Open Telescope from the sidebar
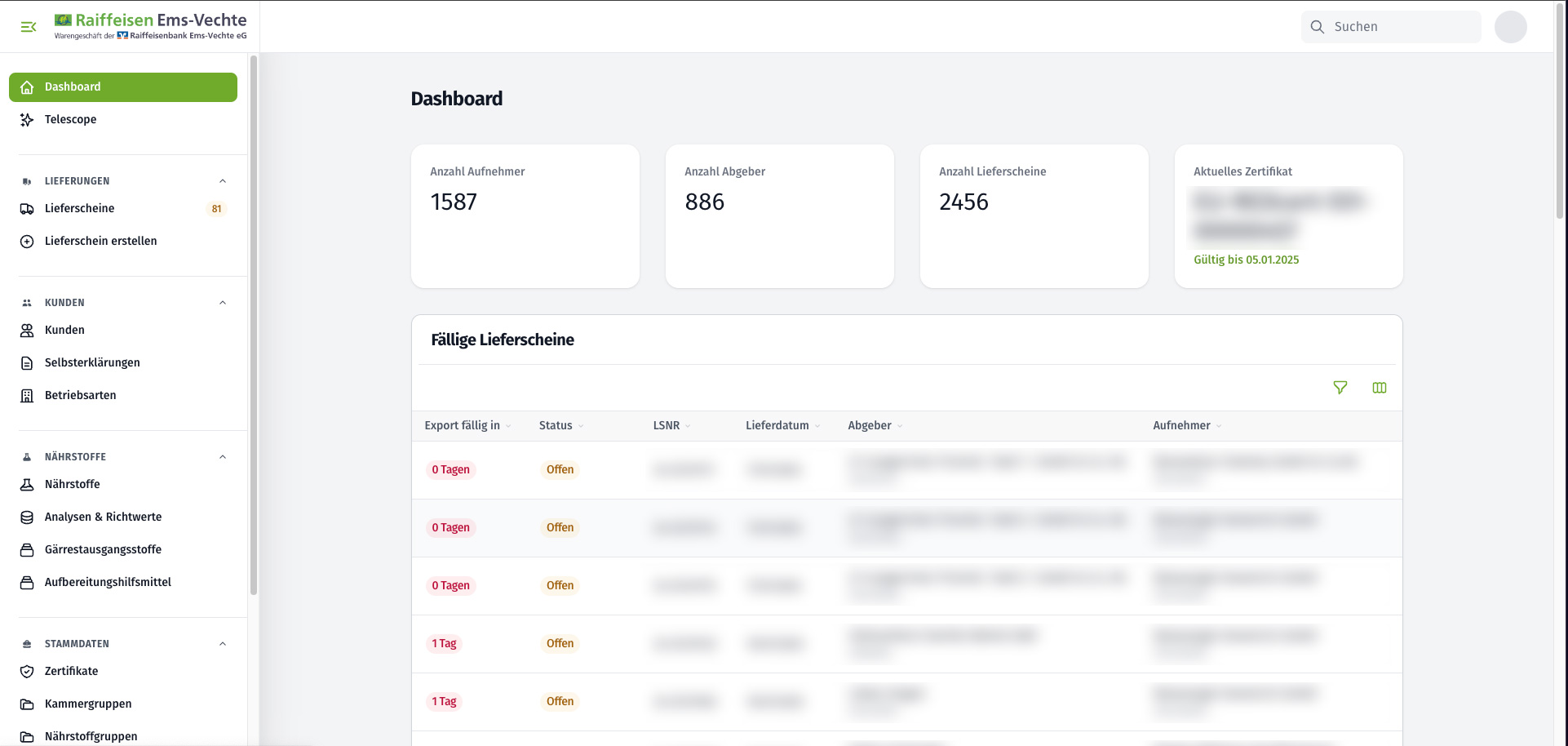 pos(70,120)
